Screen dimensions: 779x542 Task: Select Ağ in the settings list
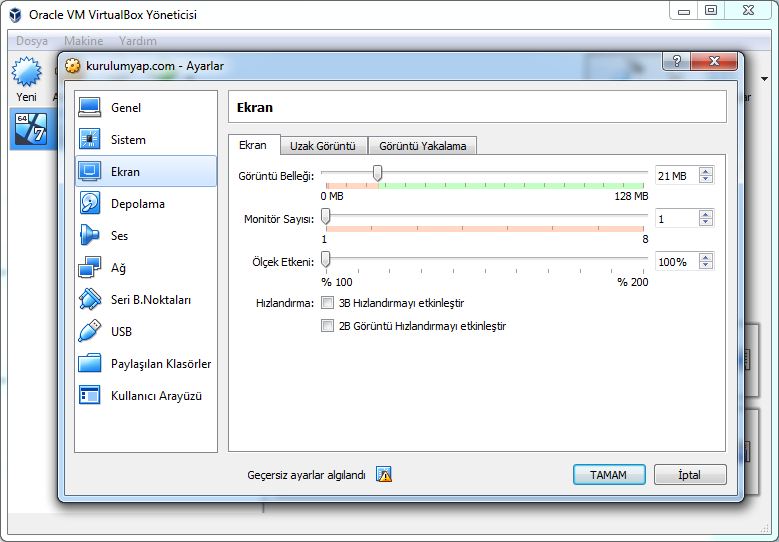(x=146, y=268)
